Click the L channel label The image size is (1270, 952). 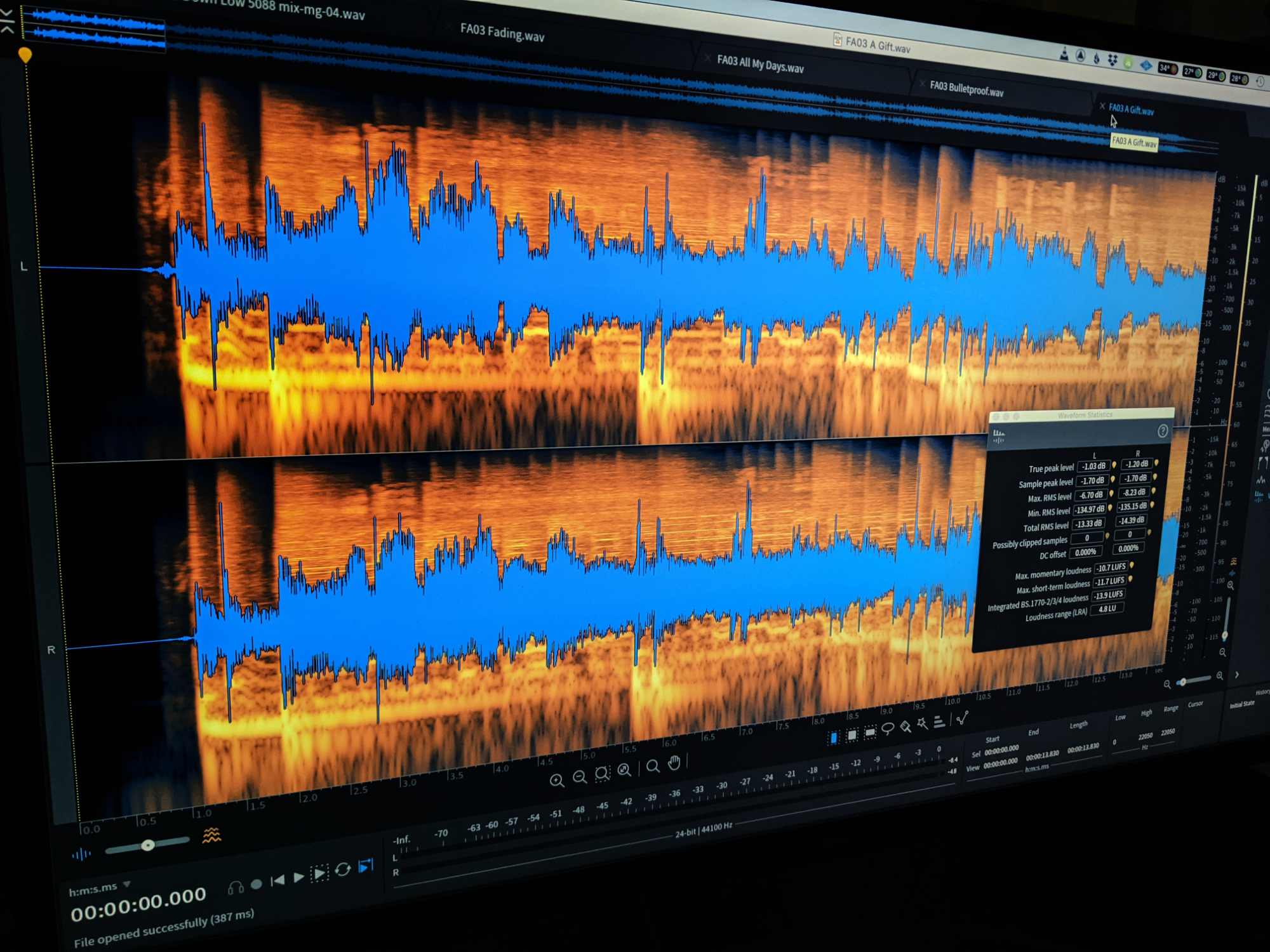click(24, 267)
